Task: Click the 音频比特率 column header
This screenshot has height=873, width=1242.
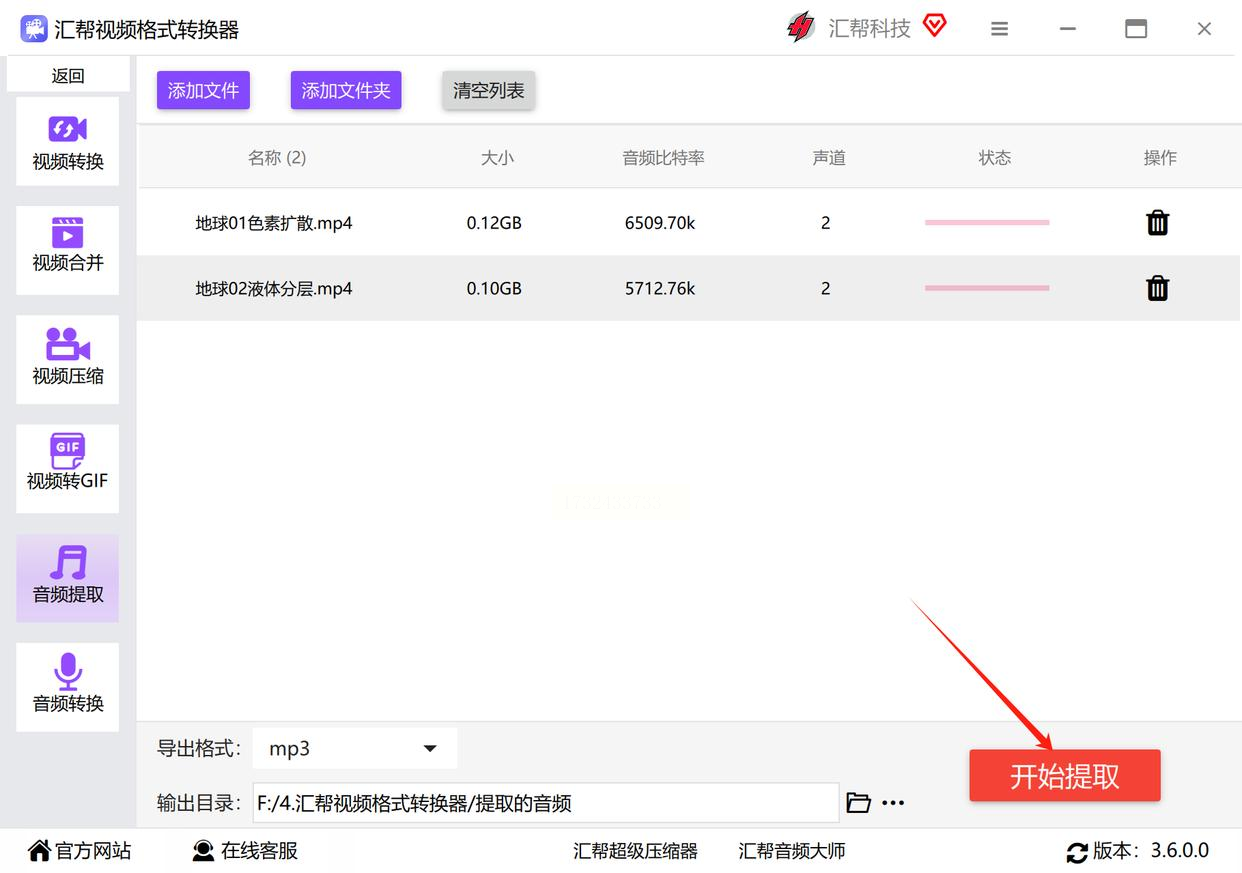Action: tap(664, 158)
